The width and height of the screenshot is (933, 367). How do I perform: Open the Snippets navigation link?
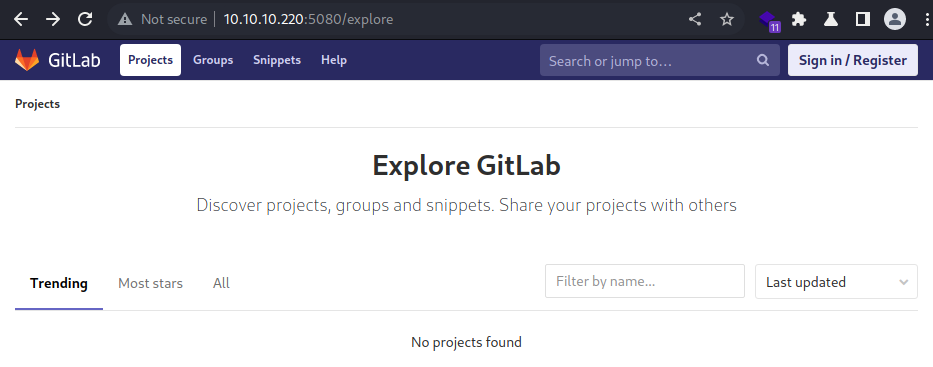277,60
